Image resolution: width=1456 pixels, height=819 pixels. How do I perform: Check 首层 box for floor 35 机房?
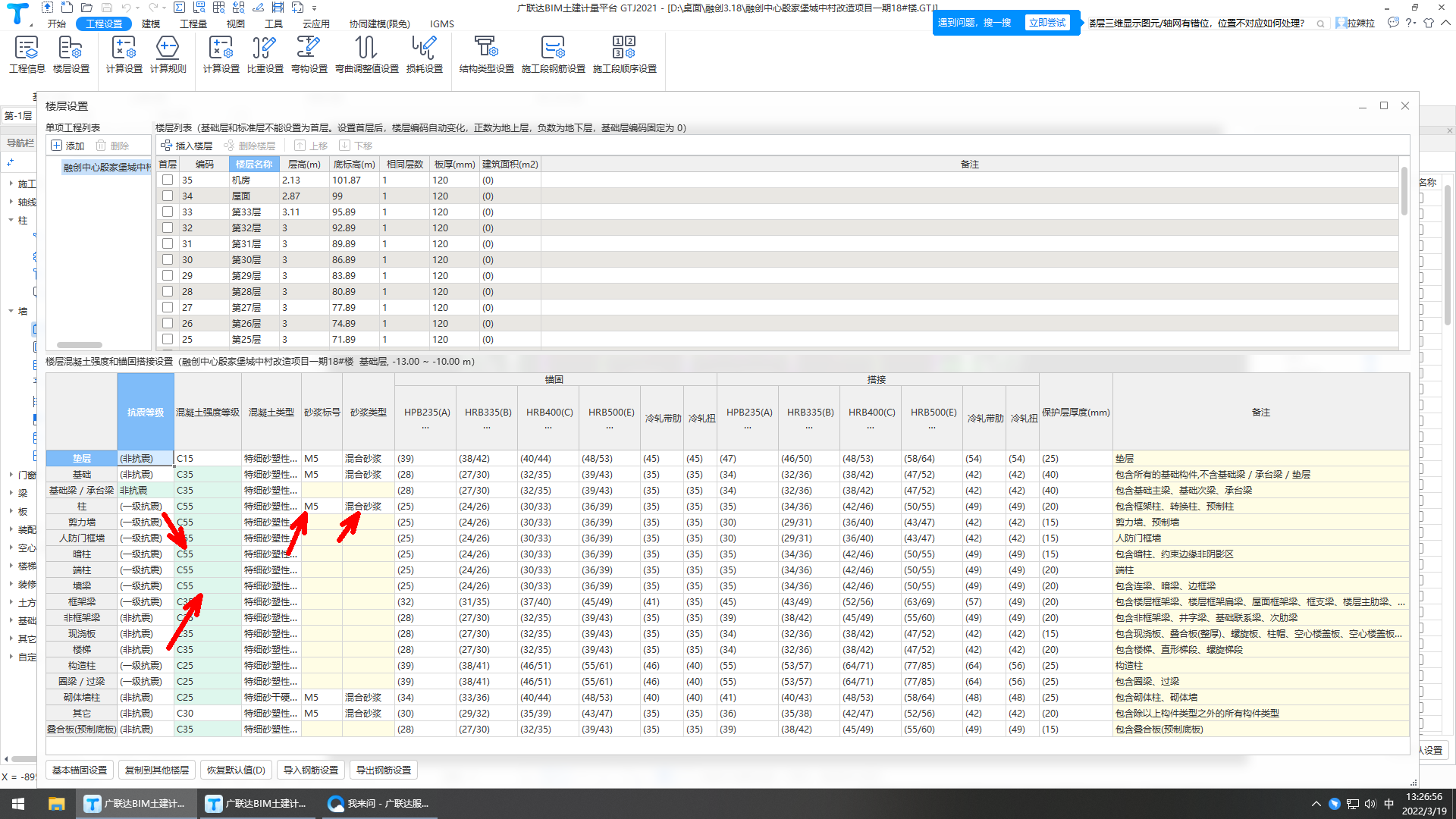(x=168, y=180)
